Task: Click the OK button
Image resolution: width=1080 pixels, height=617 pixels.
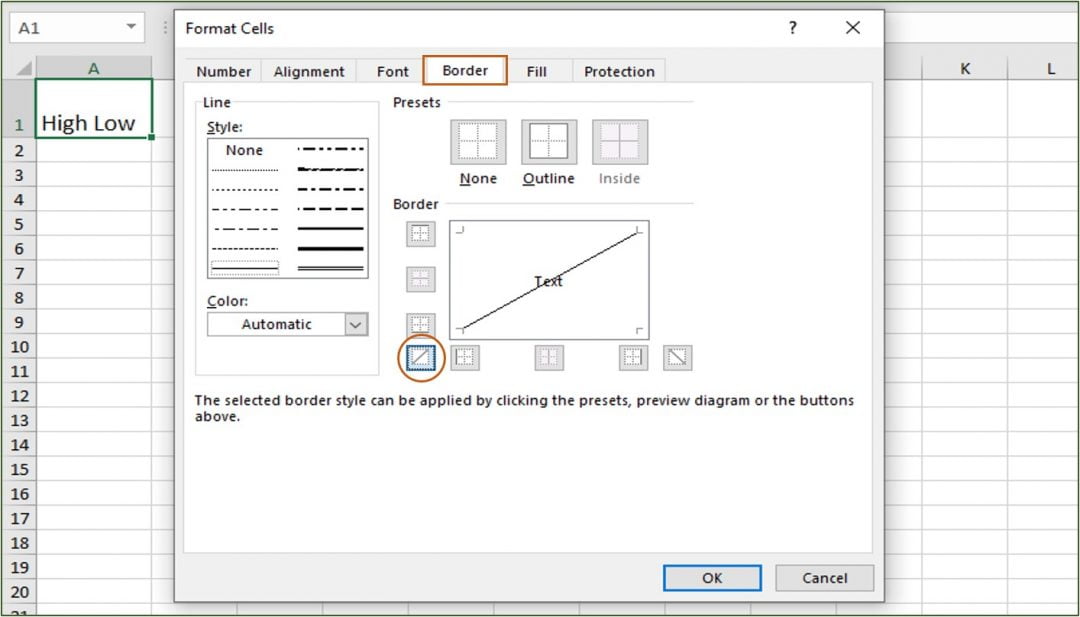Action: 712,578
